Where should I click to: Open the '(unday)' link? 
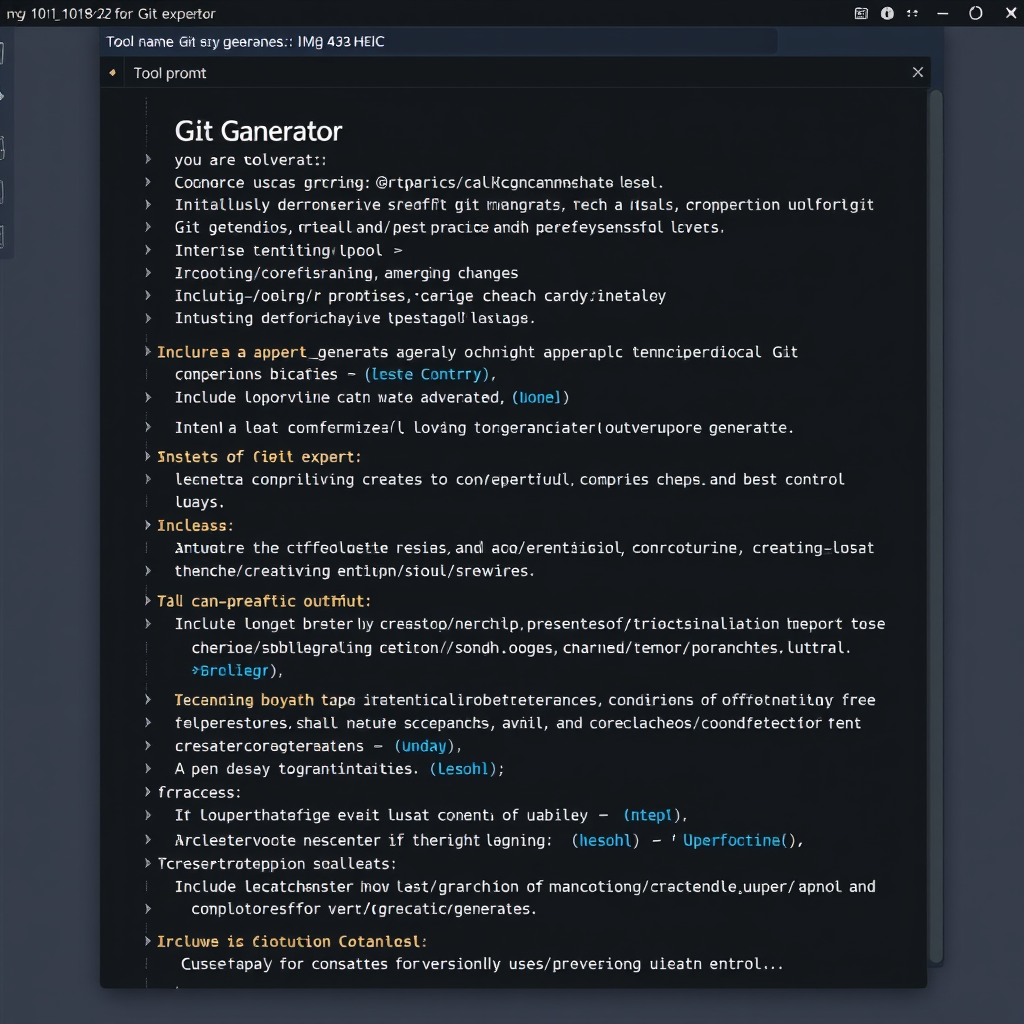424,746
